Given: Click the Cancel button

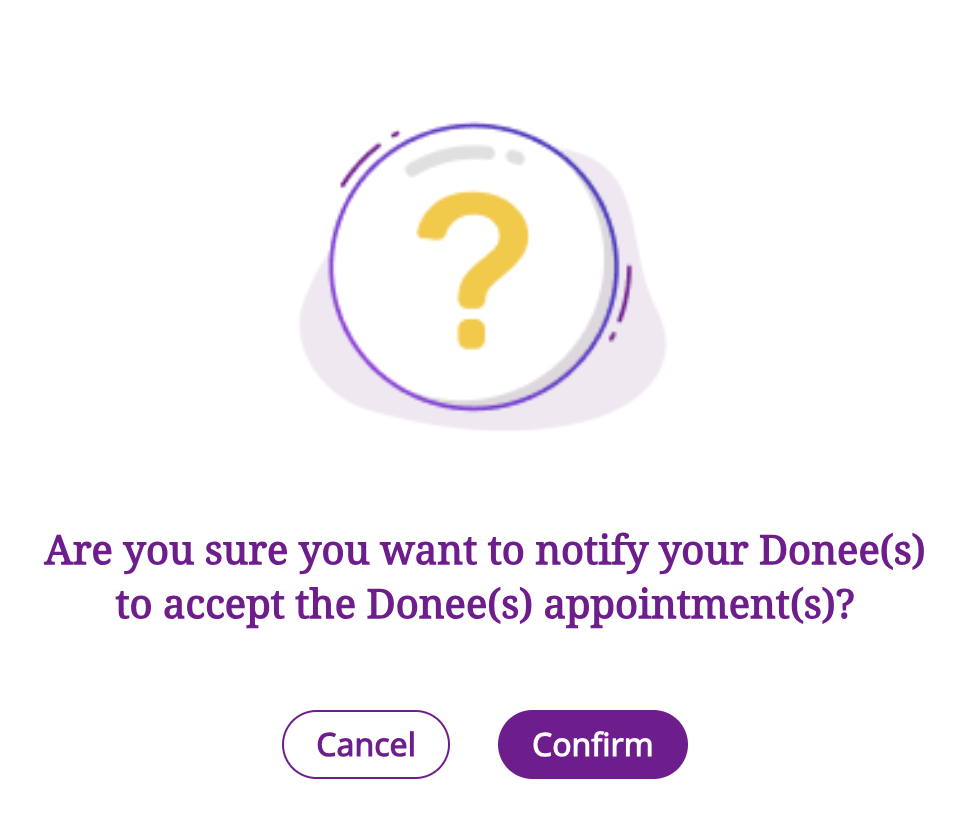Looking at the screenshot, I should (366, 744).
